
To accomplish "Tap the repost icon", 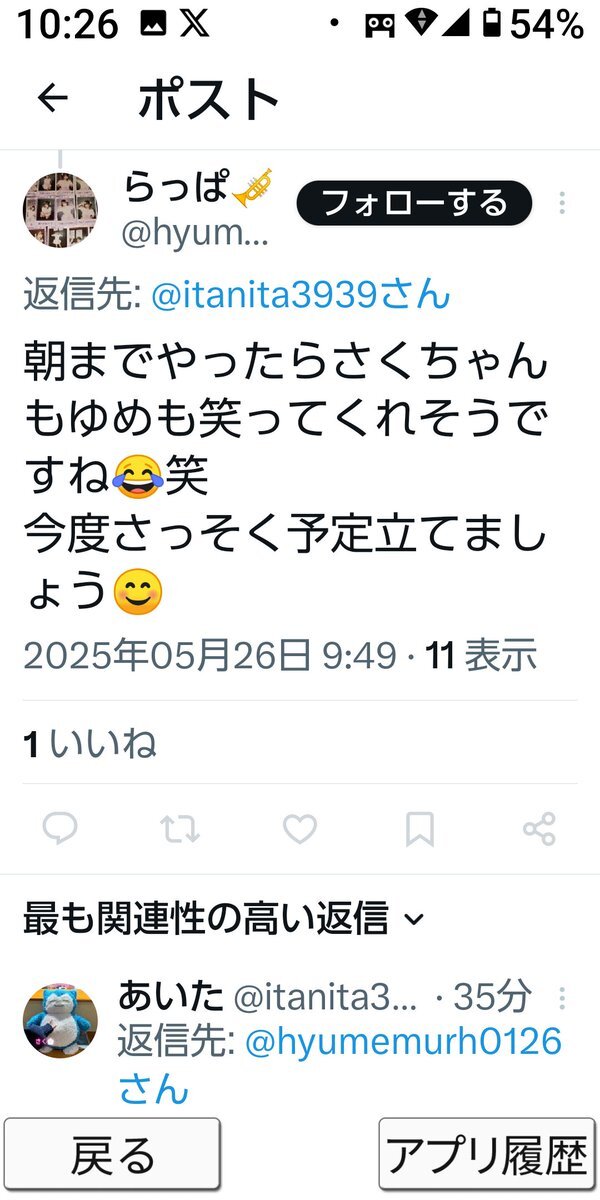I will pos(180,828).
